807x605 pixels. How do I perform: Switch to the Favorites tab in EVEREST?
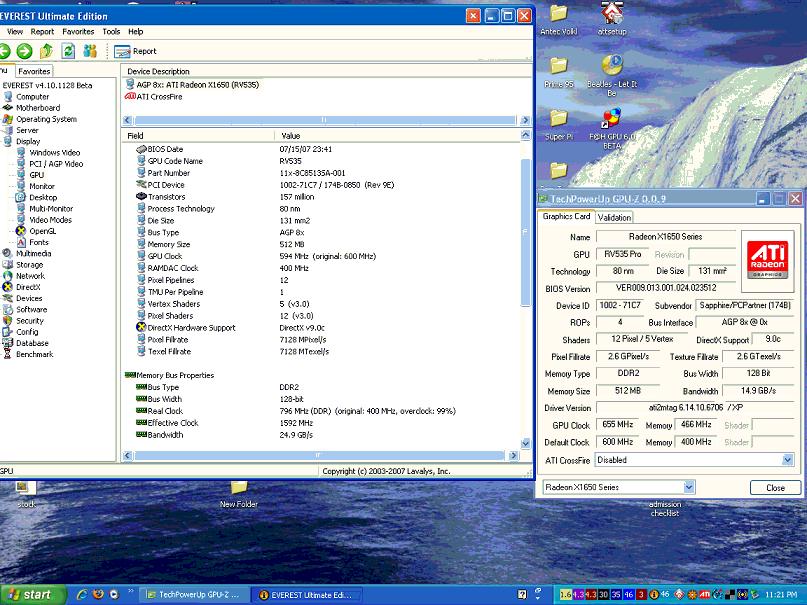(x=34, y=72)
